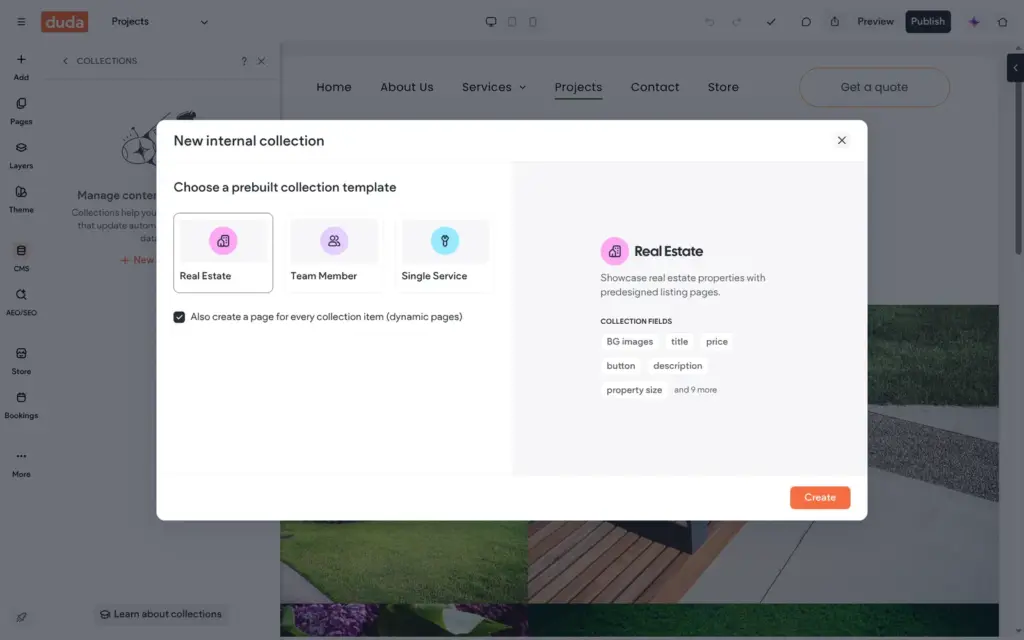The image size is (1024, 640).
Task: Click the Projects nav item
Action: point(578,87)
